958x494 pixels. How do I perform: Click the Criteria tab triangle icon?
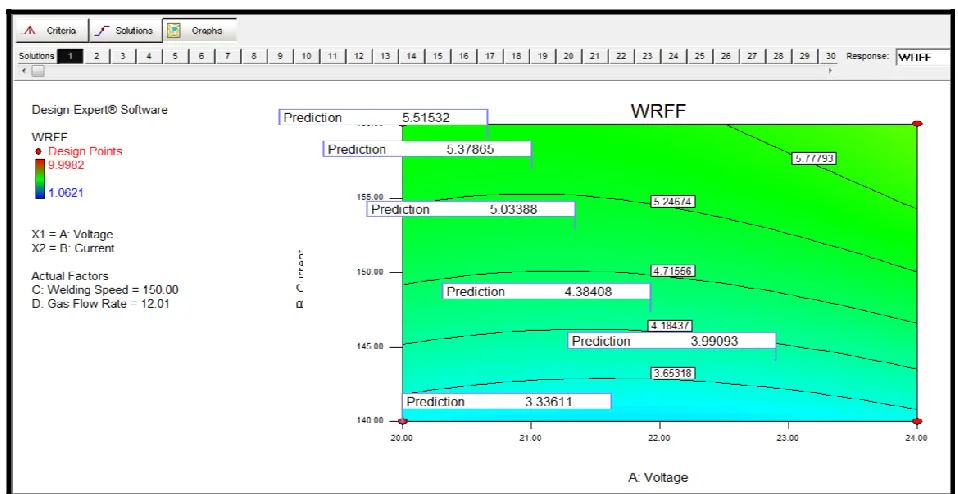(31, 31)
